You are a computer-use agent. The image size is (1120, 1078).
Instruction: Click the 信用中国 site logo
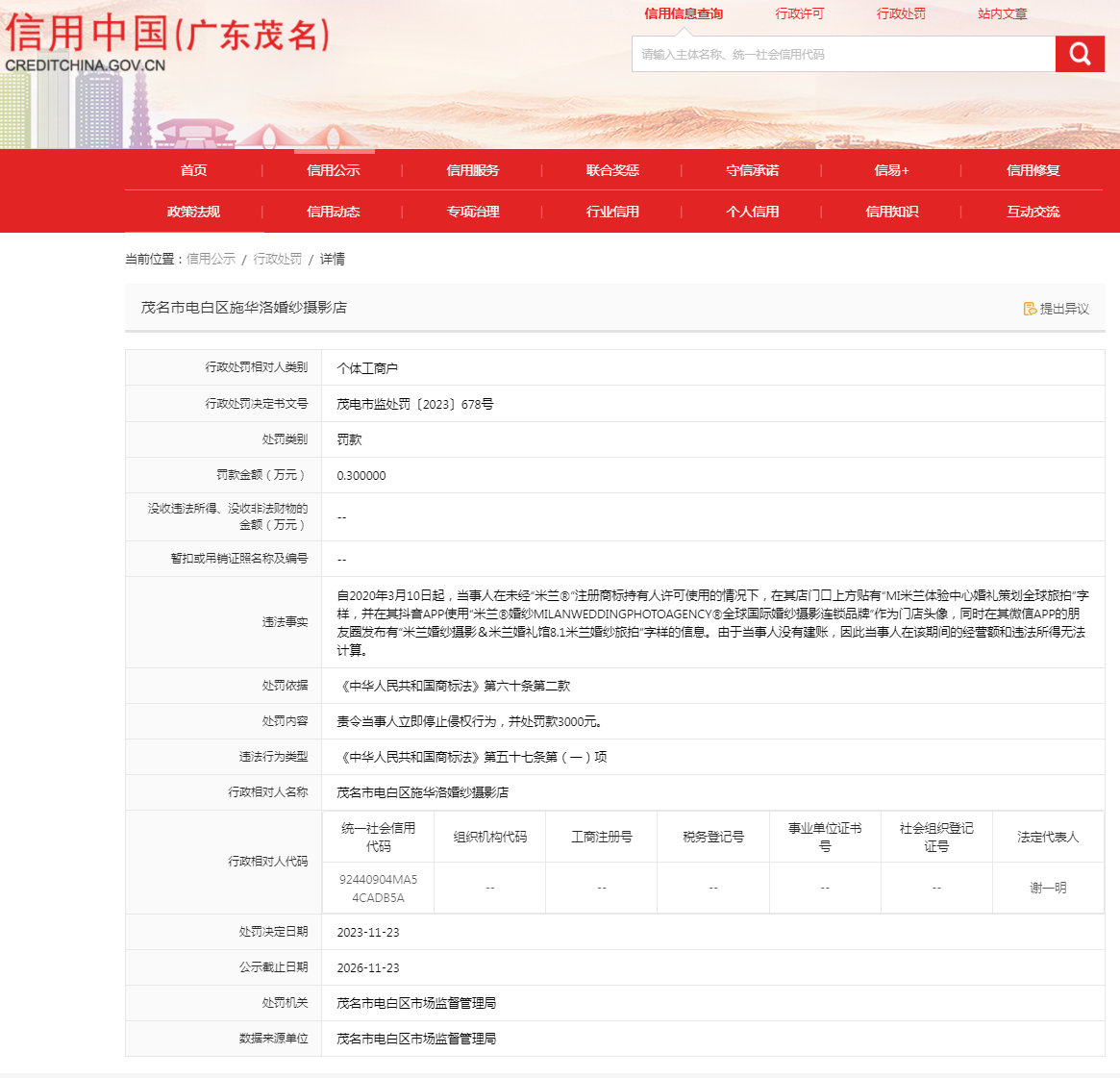coord(168,43)
